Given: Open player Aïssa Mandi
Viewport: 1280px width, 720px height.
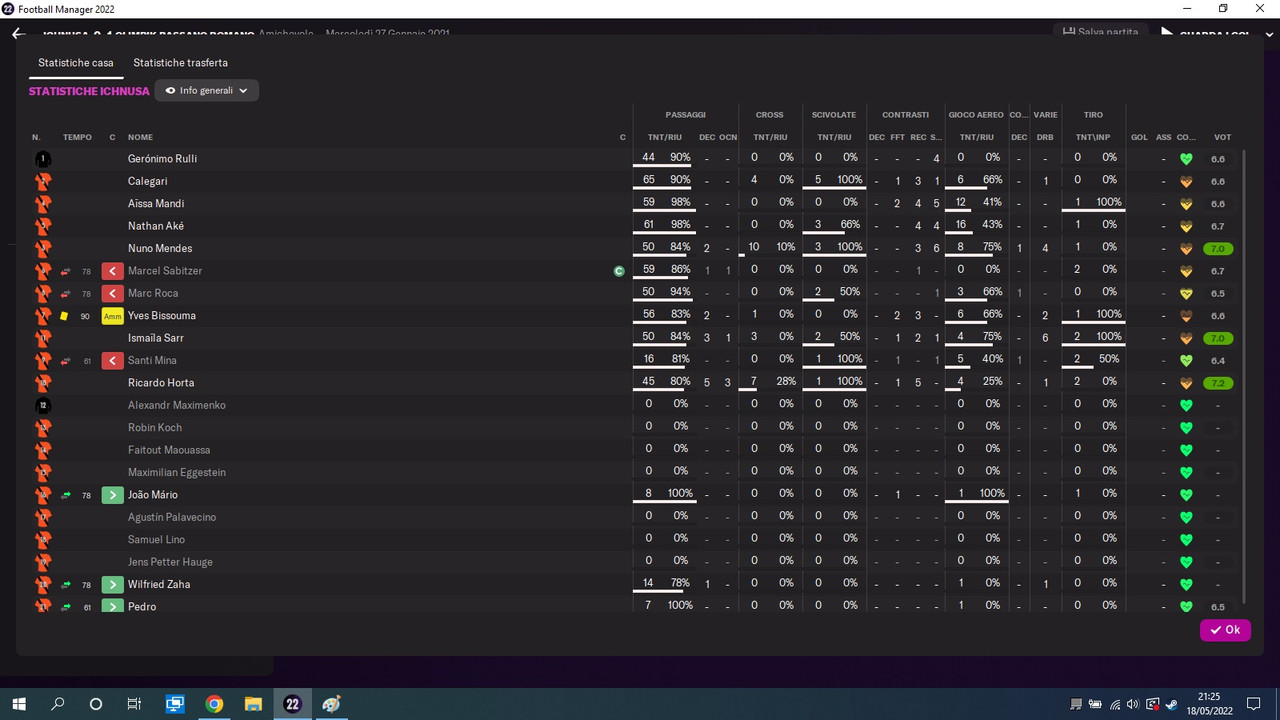Looking at the screenshot, I should click(x=156, y=203).
